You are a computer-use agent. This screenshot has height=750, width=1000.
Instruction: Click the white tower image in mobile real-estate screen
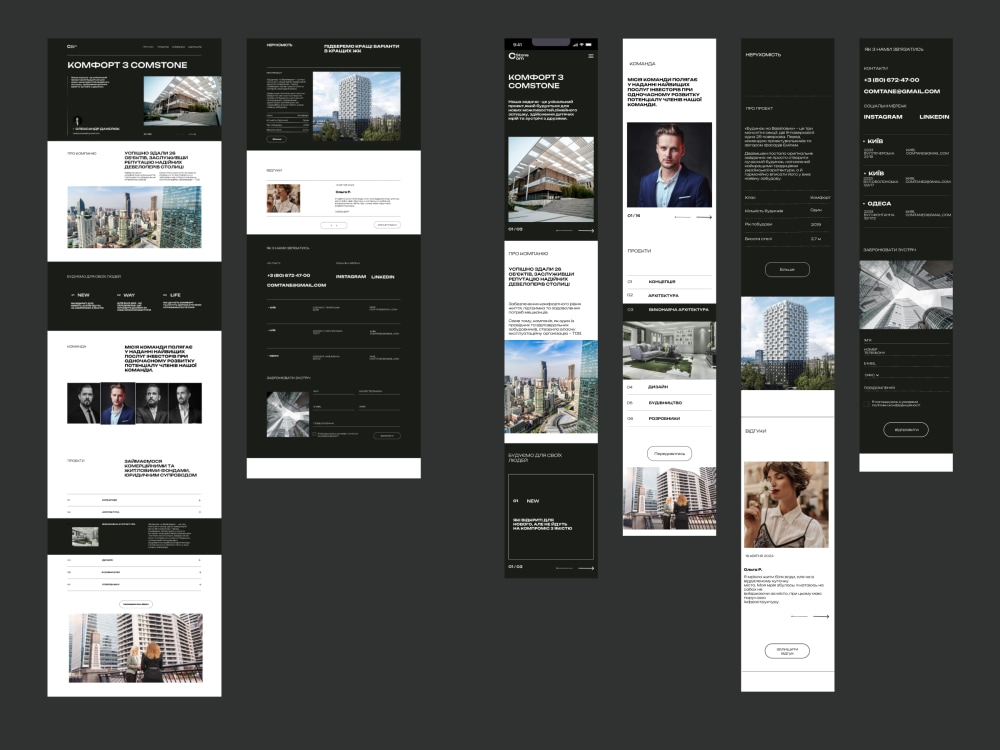[788, 343]
